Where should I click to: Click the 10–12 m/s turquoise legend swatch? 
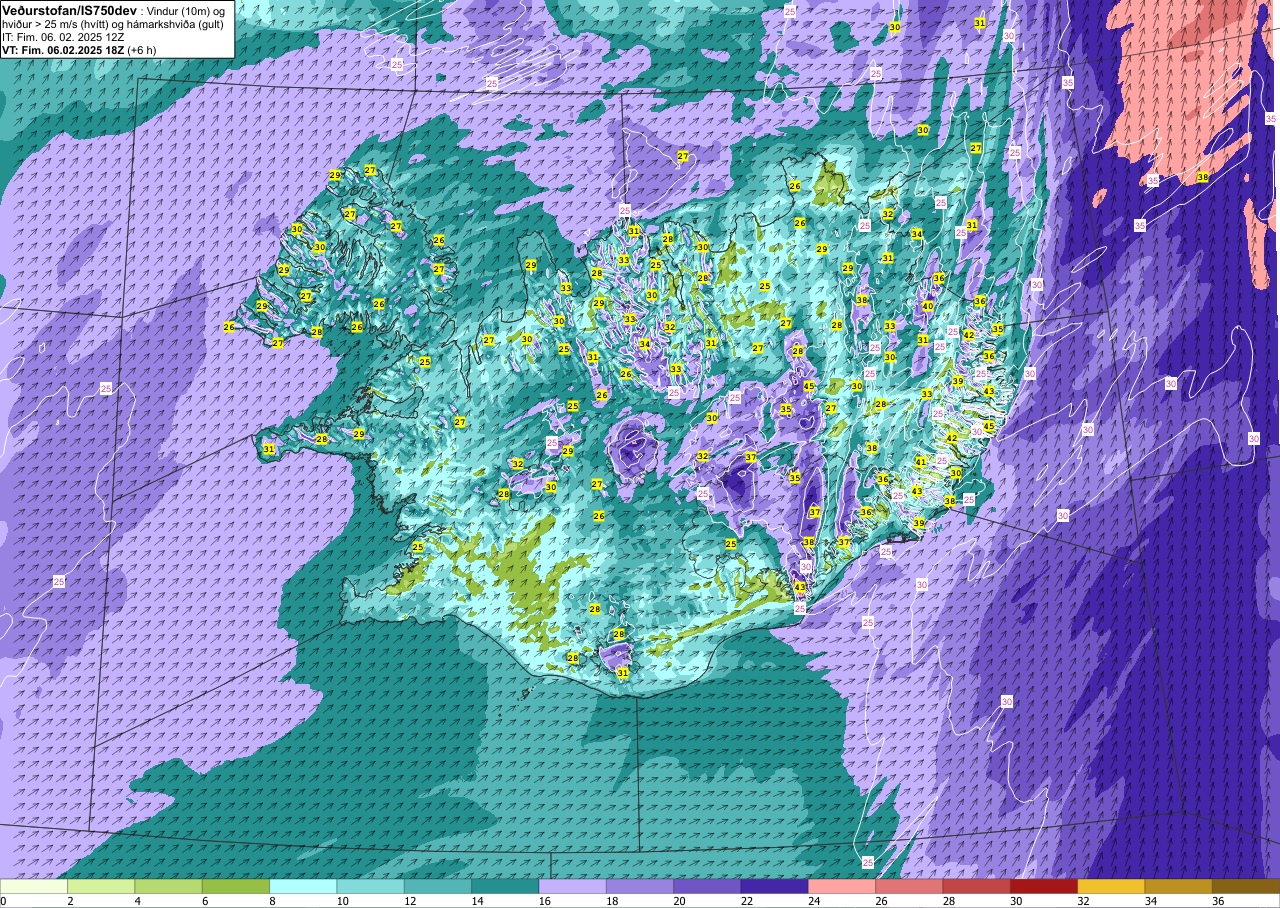tap(370, 886)
